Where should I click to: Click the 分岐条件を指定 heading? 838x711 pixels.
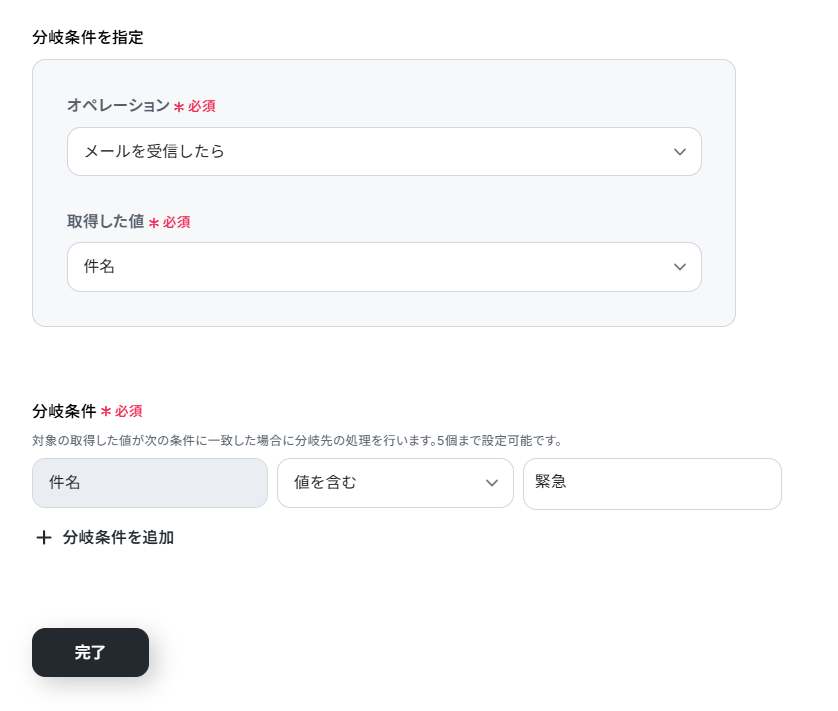coord(88,37)
